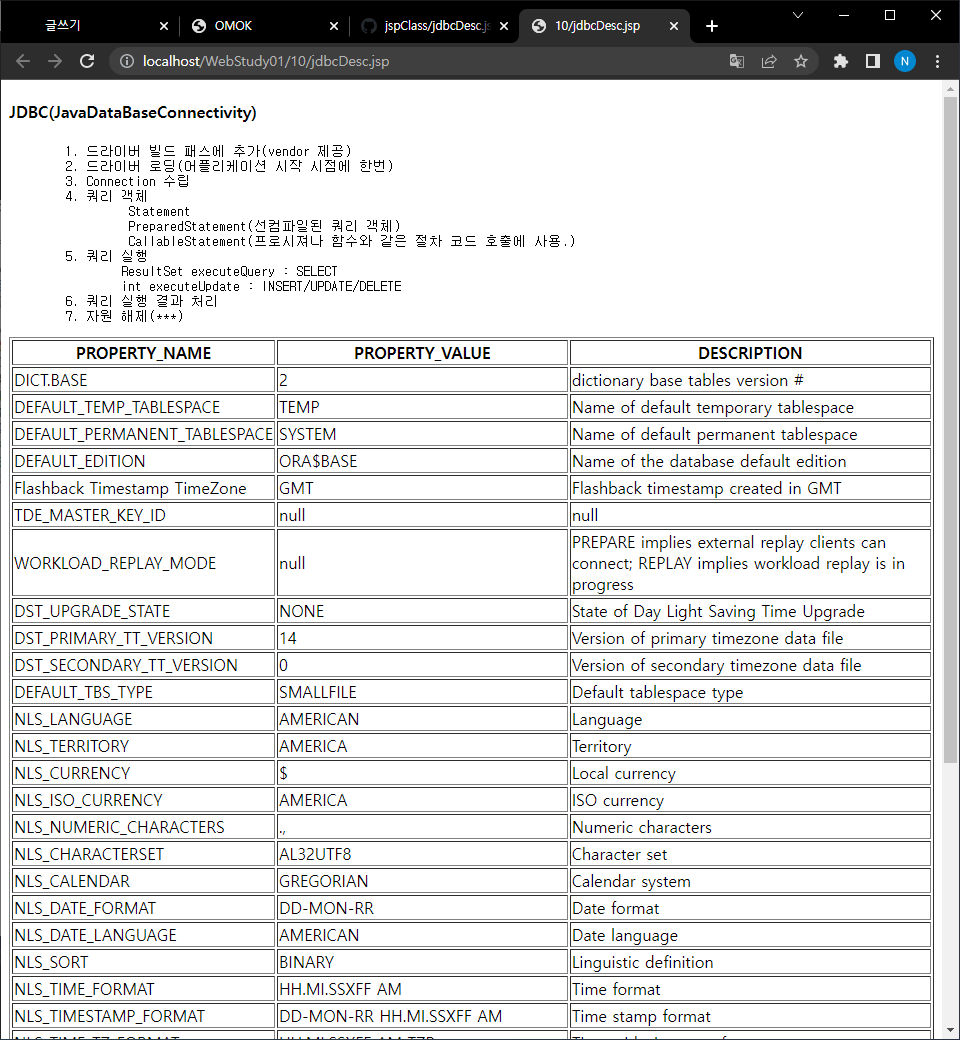Open the profile N avatar
960x1040 pixels.
click(x=904, y=61)
